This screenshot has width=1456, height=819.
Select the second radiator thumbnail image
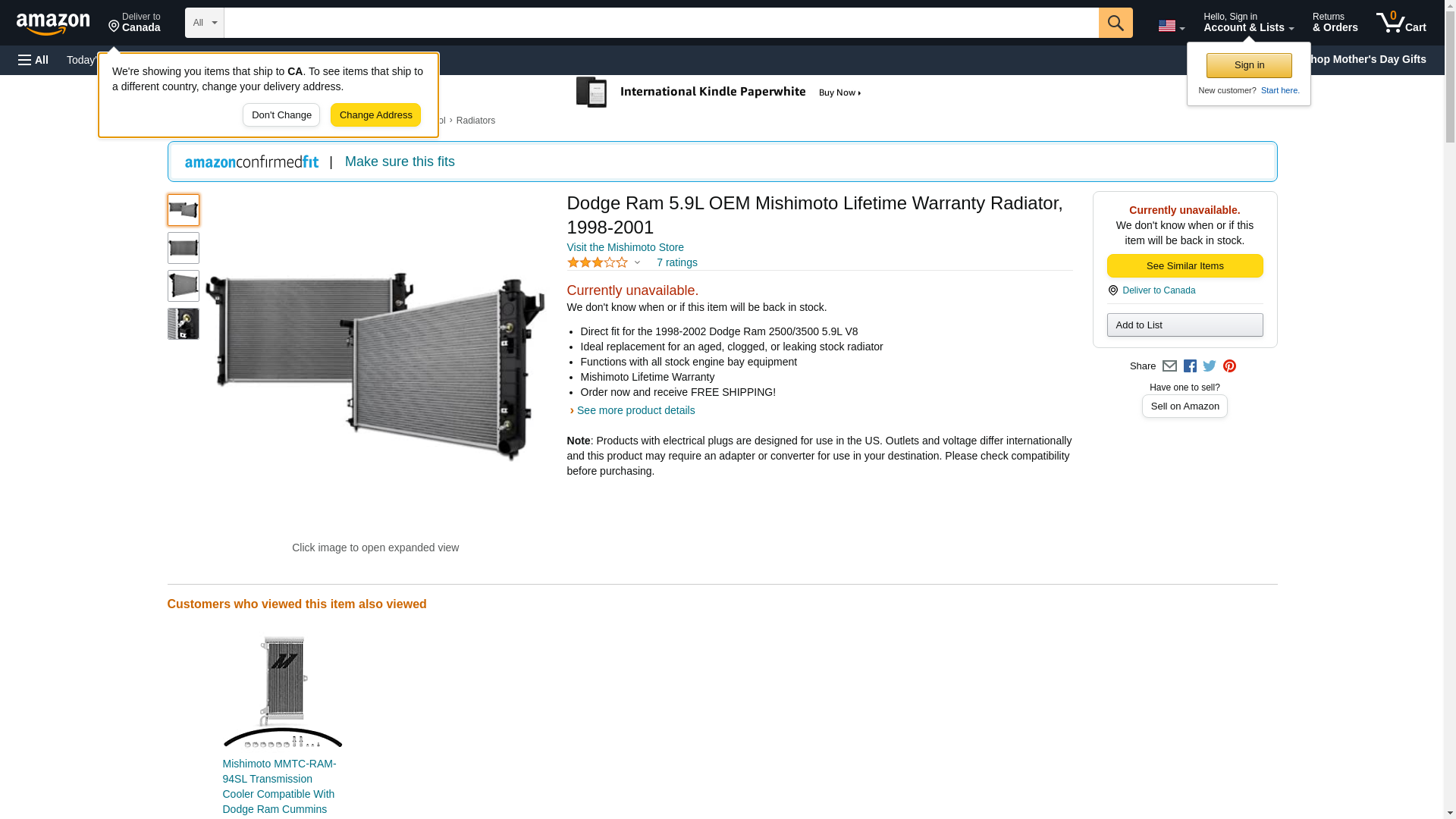coord(183,248)
